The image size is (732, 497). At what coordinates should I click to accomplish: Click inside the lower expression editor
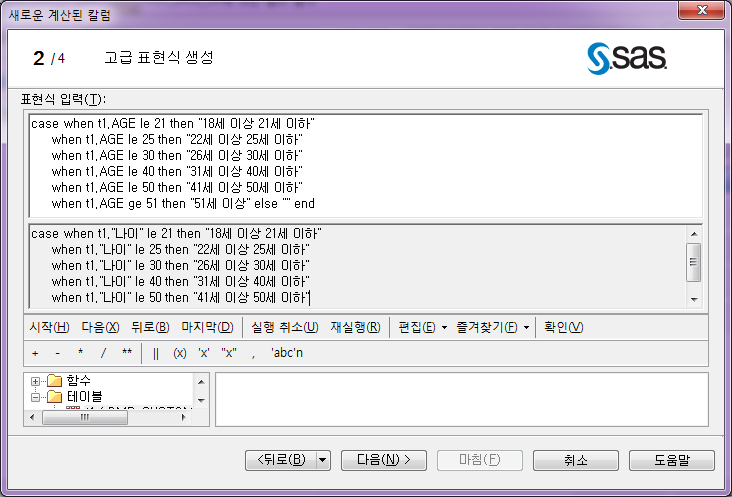[x=358, y=266]
